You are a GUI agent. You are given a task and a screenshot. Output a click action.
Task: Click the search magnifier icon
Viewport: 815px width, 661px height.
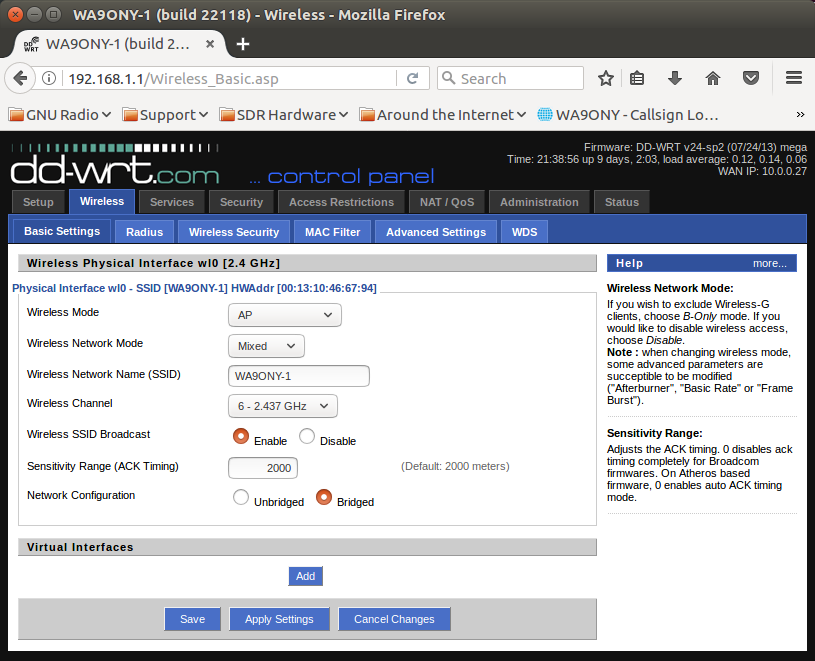click(x=449, y=78)
